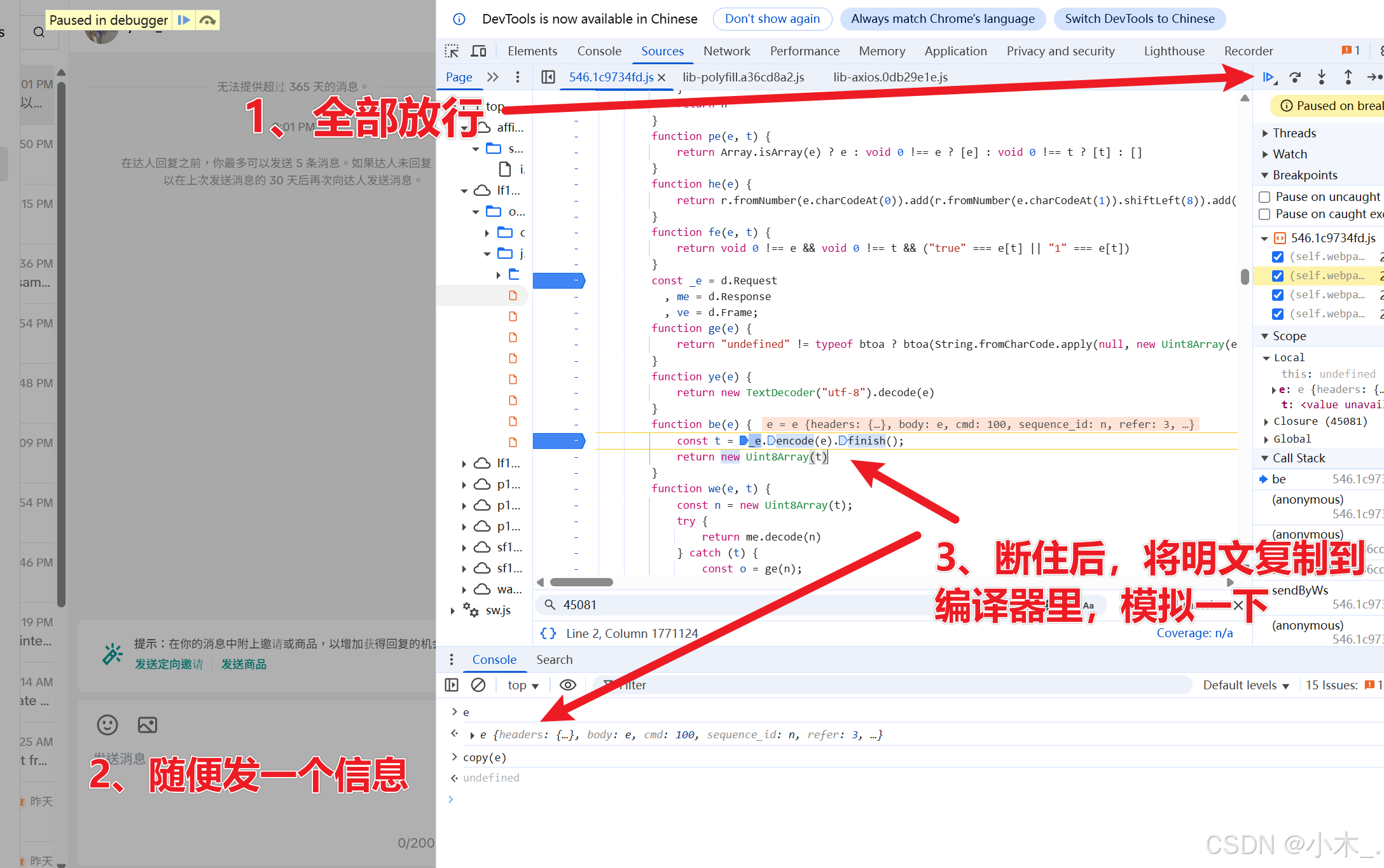Click the Step out of function icon
Image resolution: width=1384 pixels, height=868 pixels.
(1348, 77)
